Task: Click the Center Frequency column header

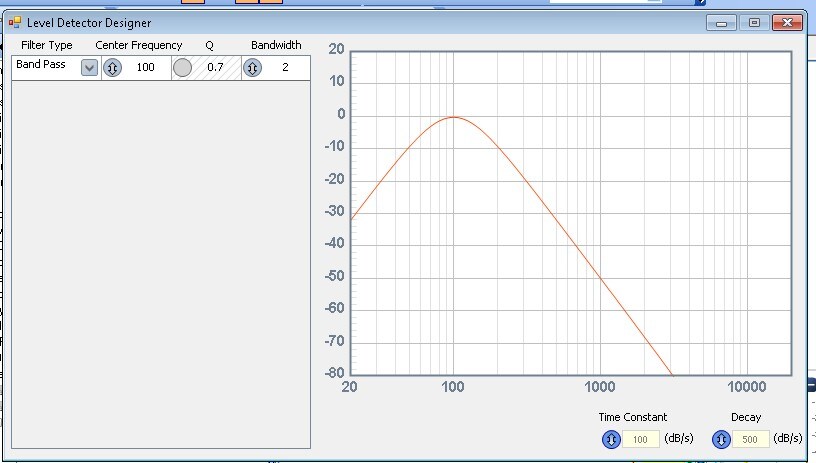Action: coord(139,45)
